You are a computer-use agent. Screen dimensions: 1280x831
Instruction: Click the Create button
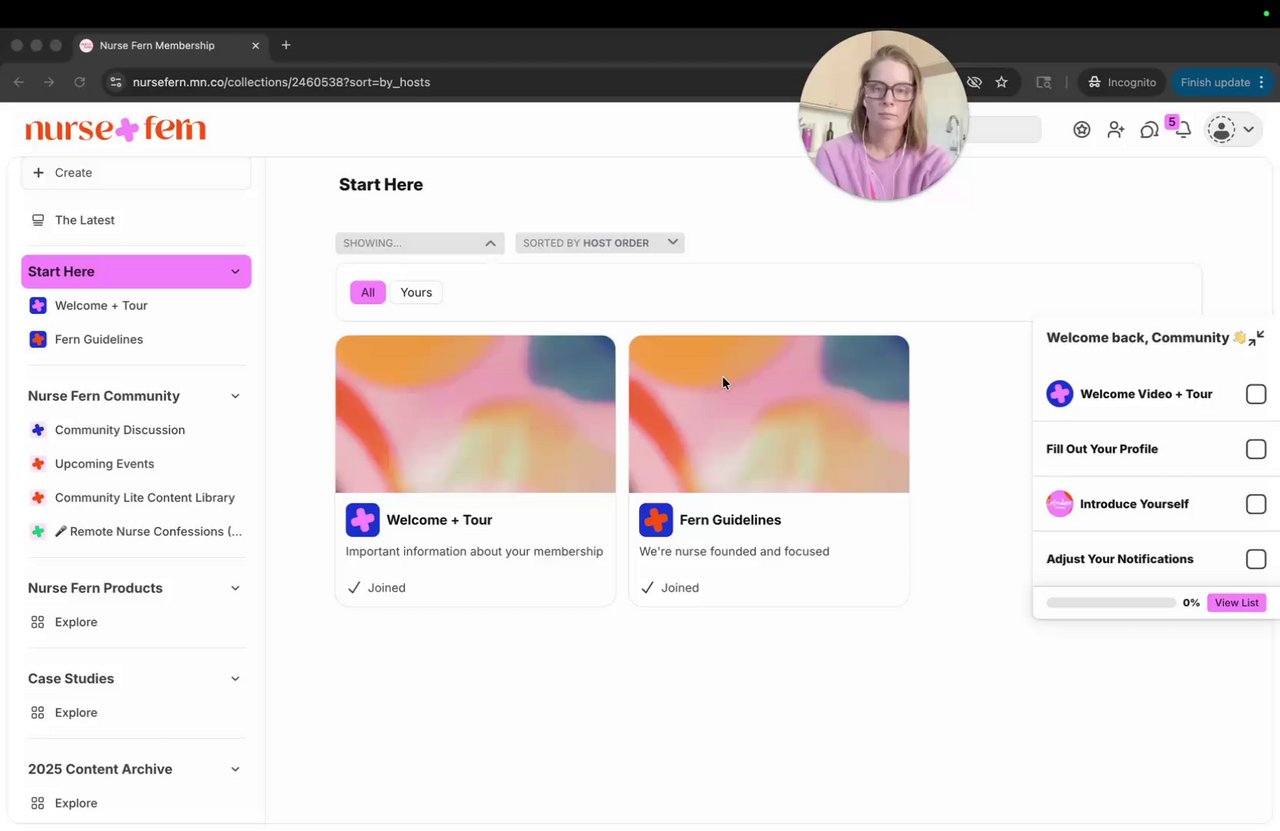pyautogui.click(x=136, y=173)
